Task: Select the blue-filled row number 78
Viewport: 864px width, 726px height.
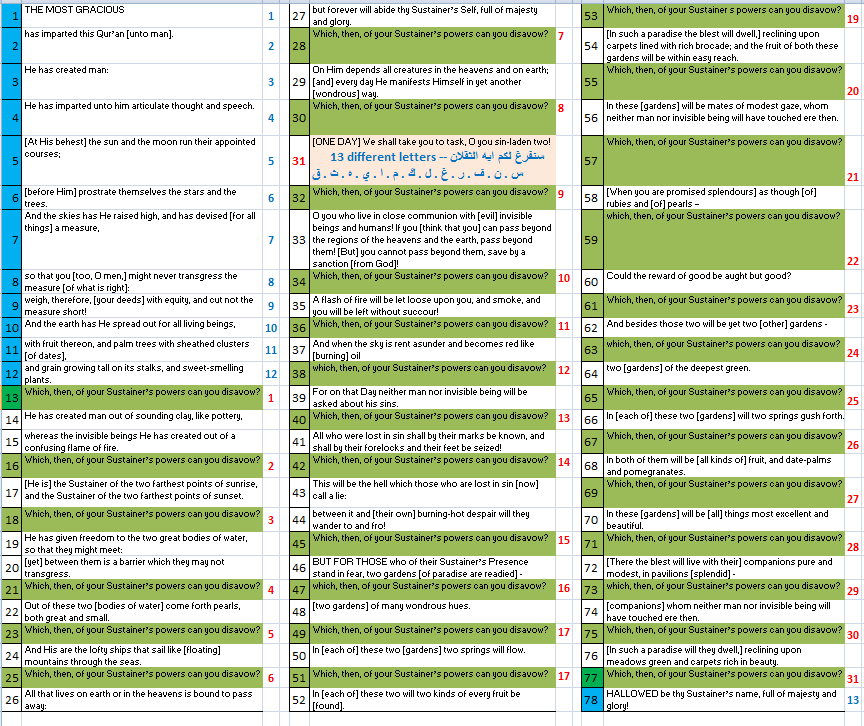Action: (x=591, y=700)
